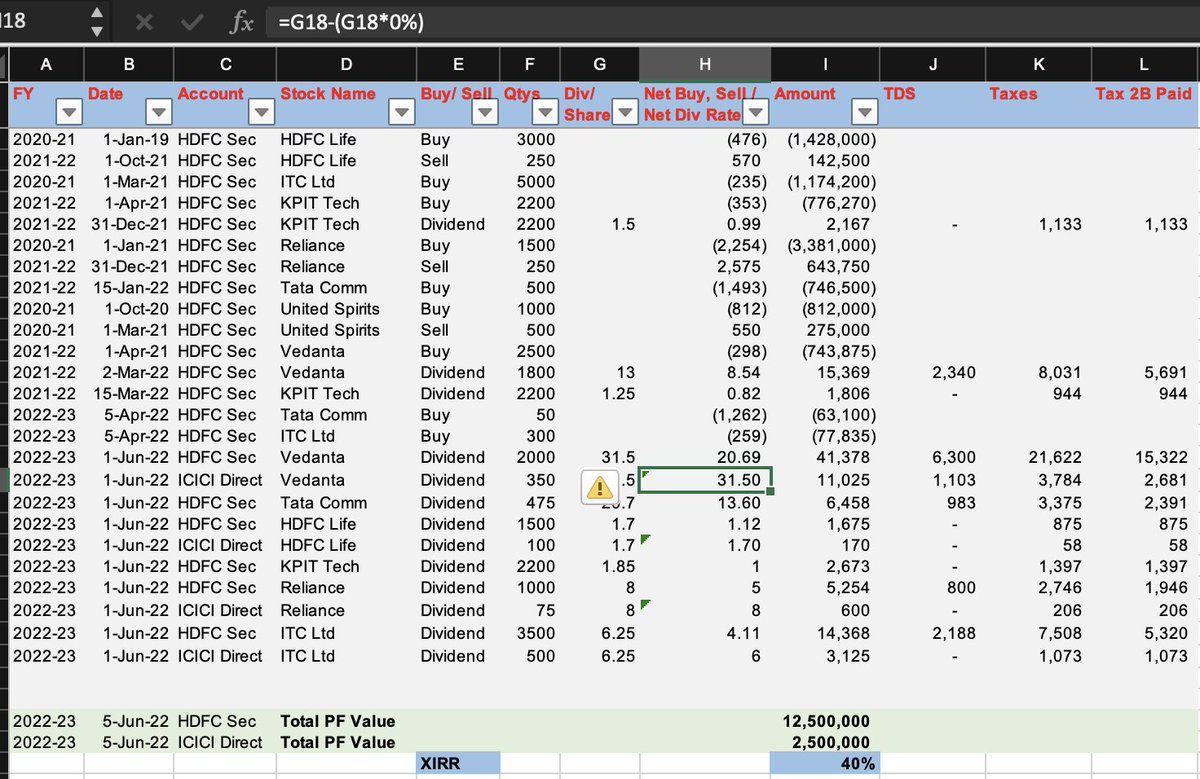This screenshot has width=1200, height=779.
Task: Select column L header
Action: (x=1146, y=65)
